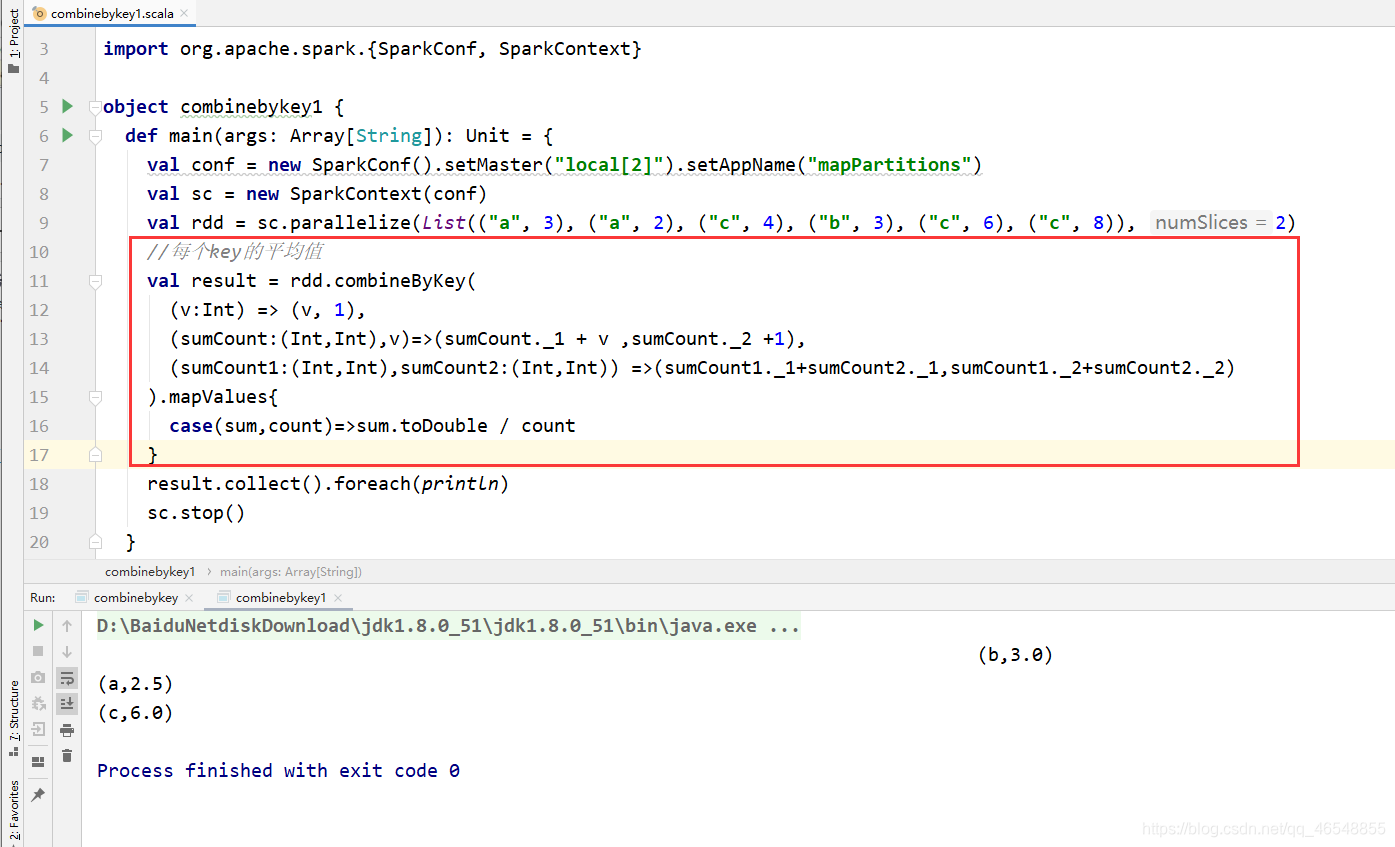Click main(args: Array[String]) breadcrumb
1395x847 pixels.
[x=291, y=571]
